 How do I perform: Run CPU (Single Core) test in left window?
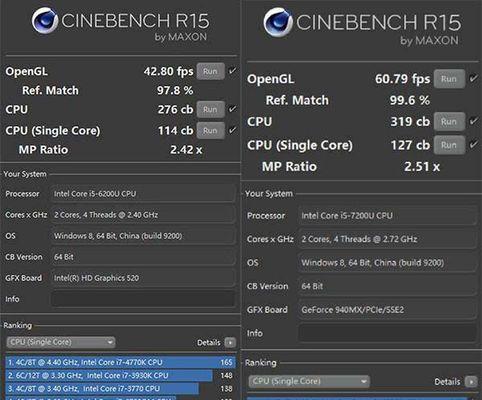click(x=210, y=130)
